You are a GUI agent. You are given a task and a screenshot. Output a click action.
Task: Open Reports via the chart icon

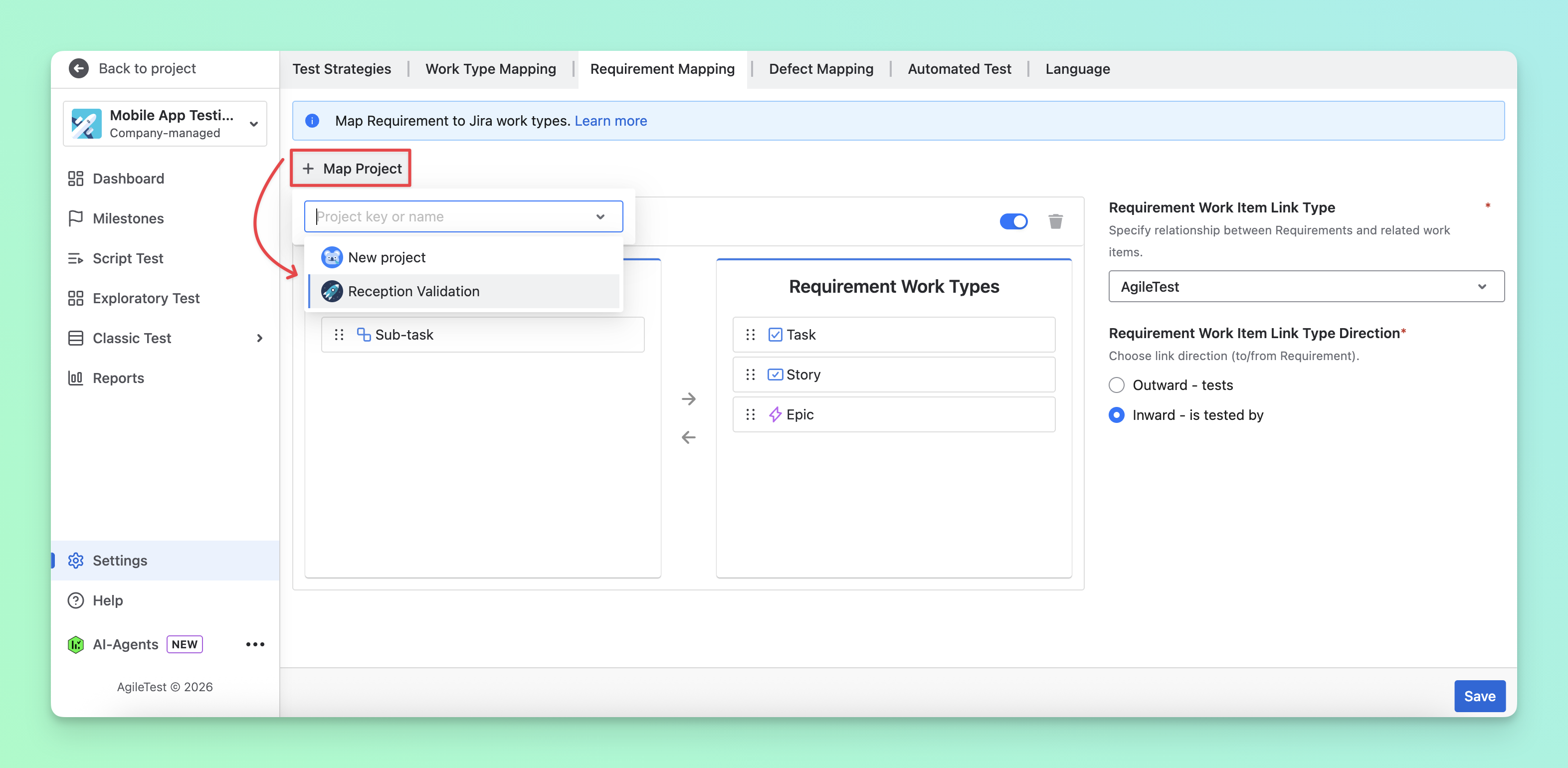pyautogui.click(x=75, y=378)
